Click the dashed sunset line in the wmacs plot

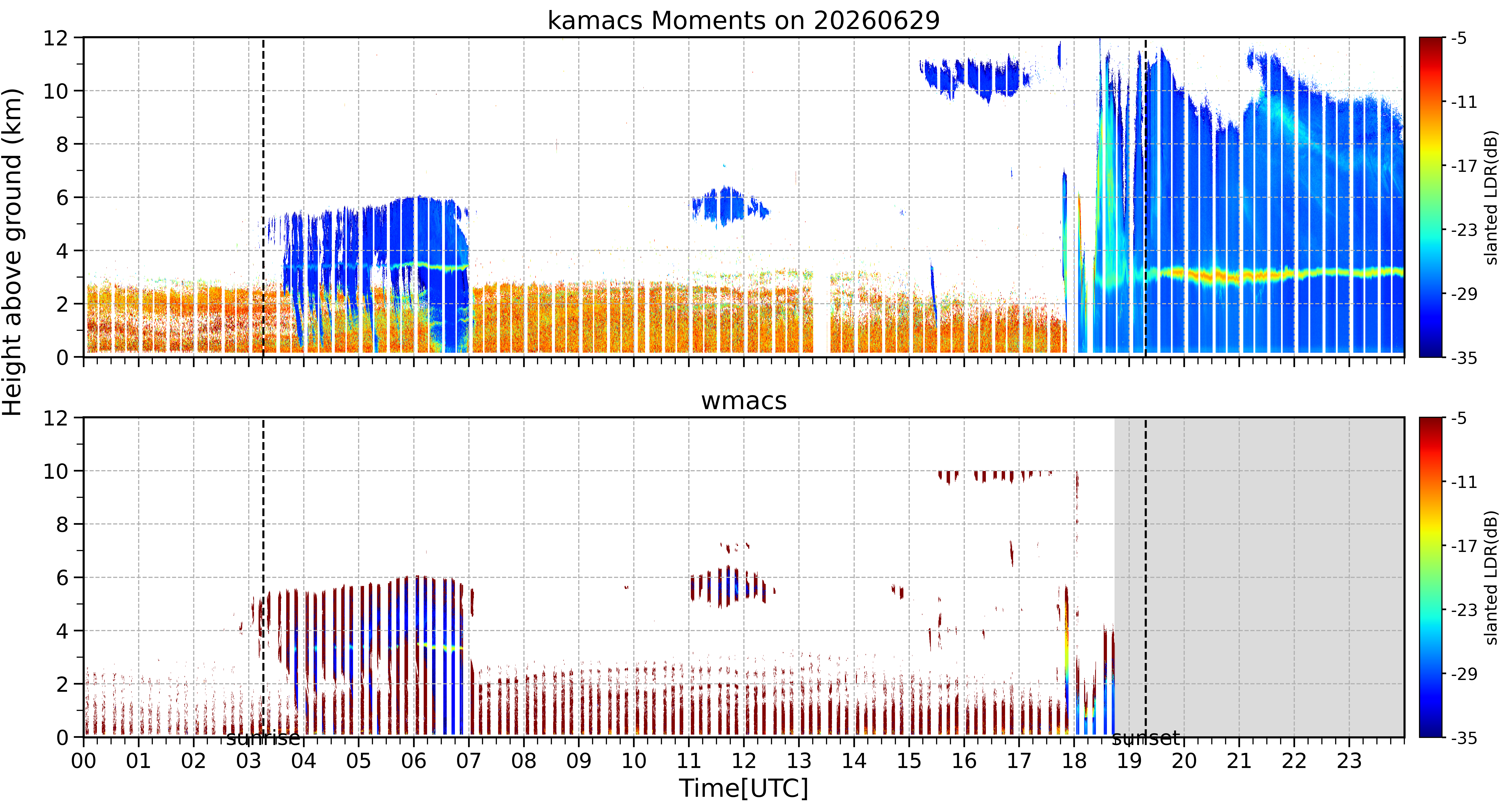click(1145, 577)
